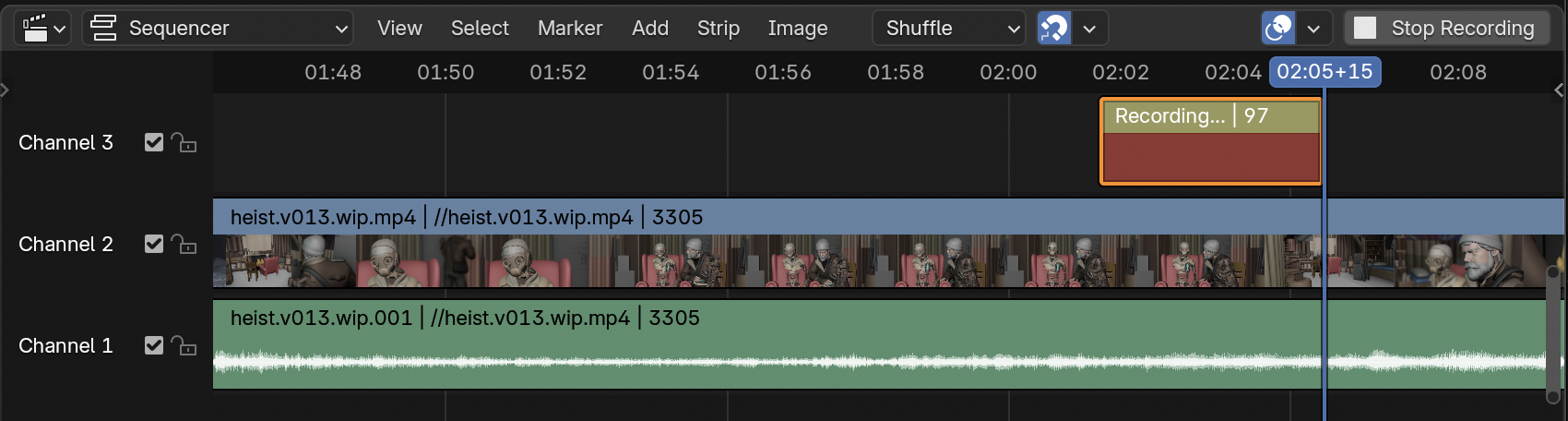Expand the right sidebar region arrow
1568x421 pixels.
point(1560,90)
